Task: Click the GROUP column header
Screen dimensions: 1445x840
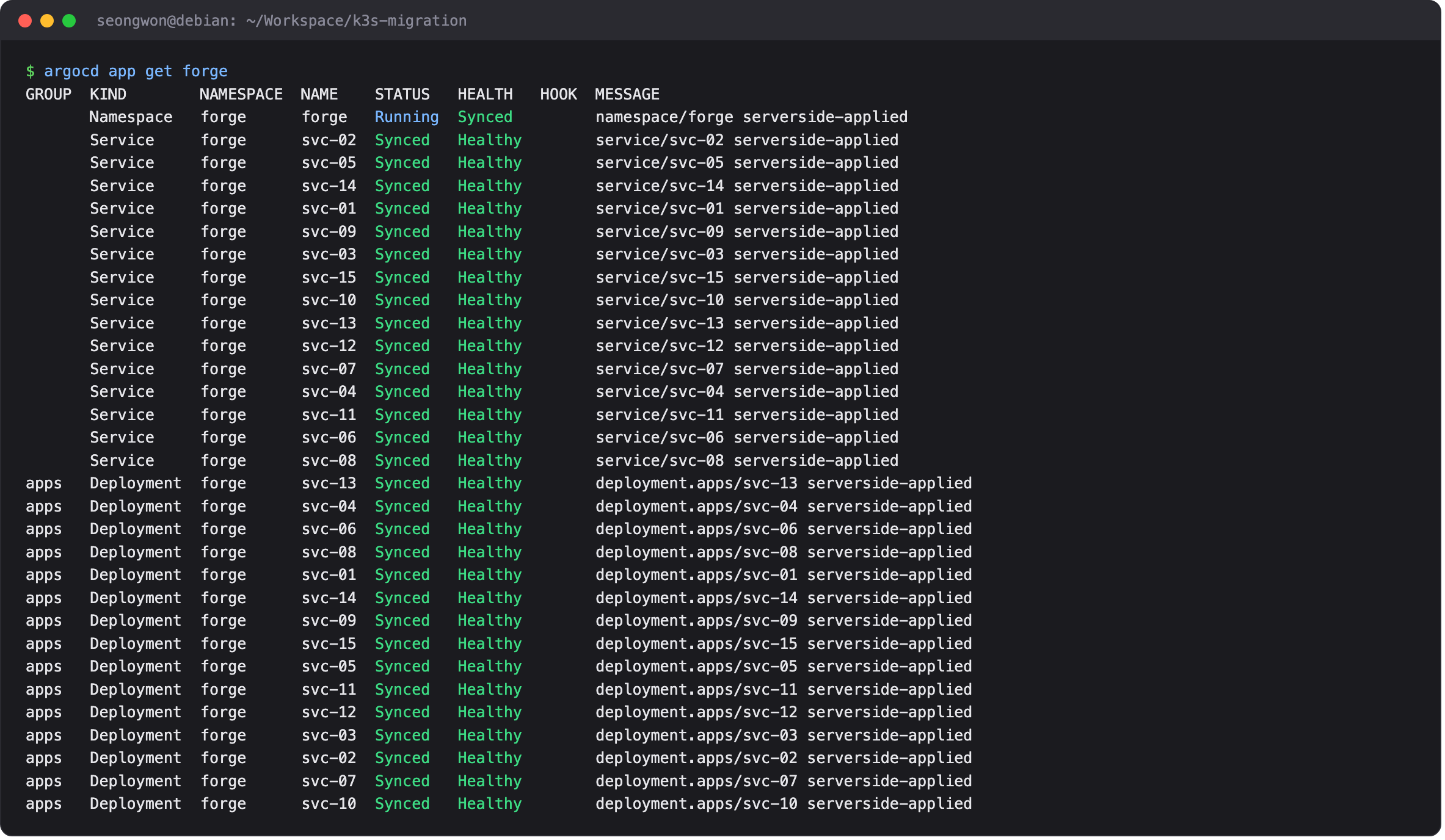Action: click(48, 95)
